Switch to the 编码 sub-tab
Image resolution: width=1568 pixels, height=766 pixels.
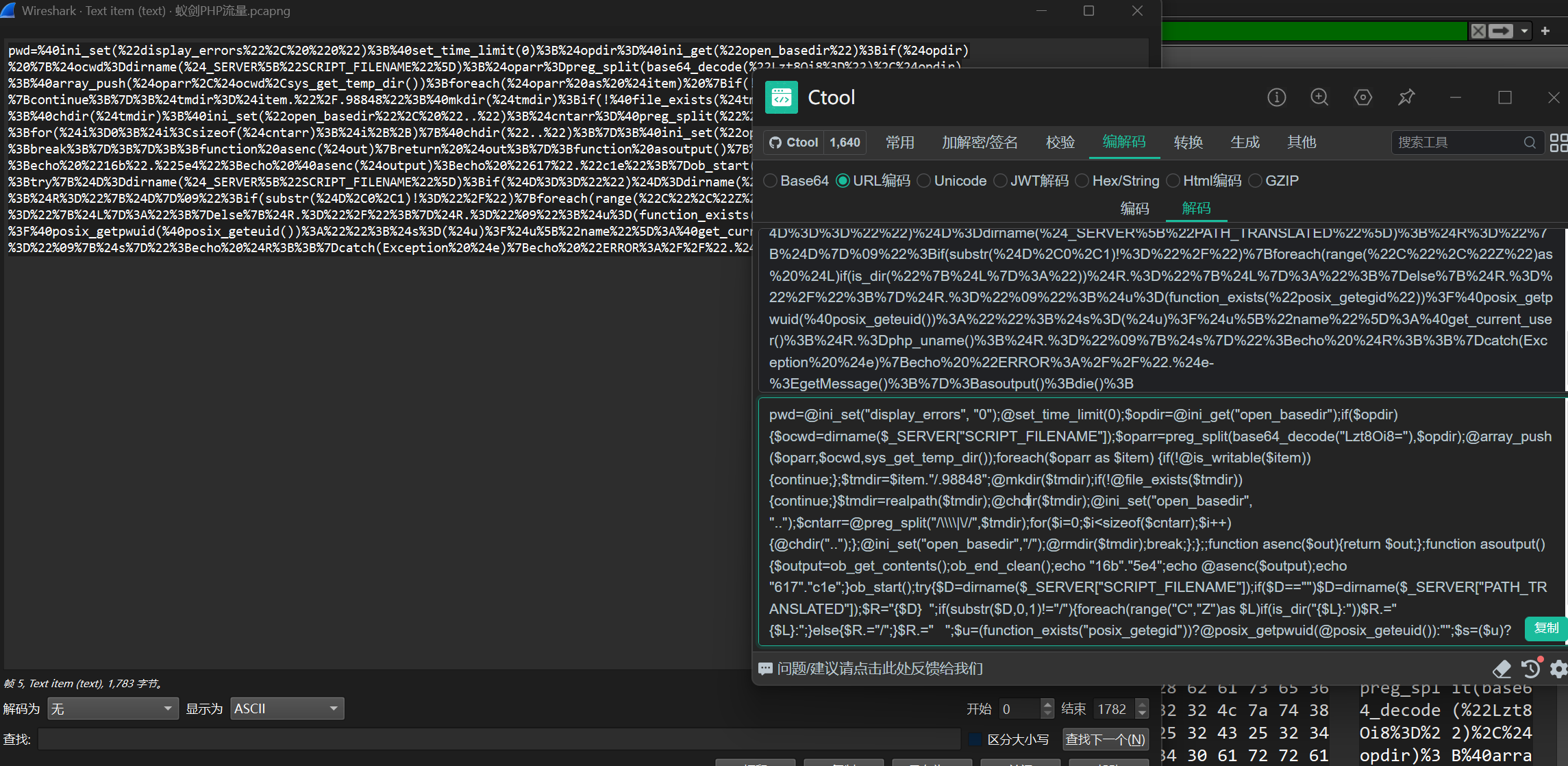coord(1134,208)
